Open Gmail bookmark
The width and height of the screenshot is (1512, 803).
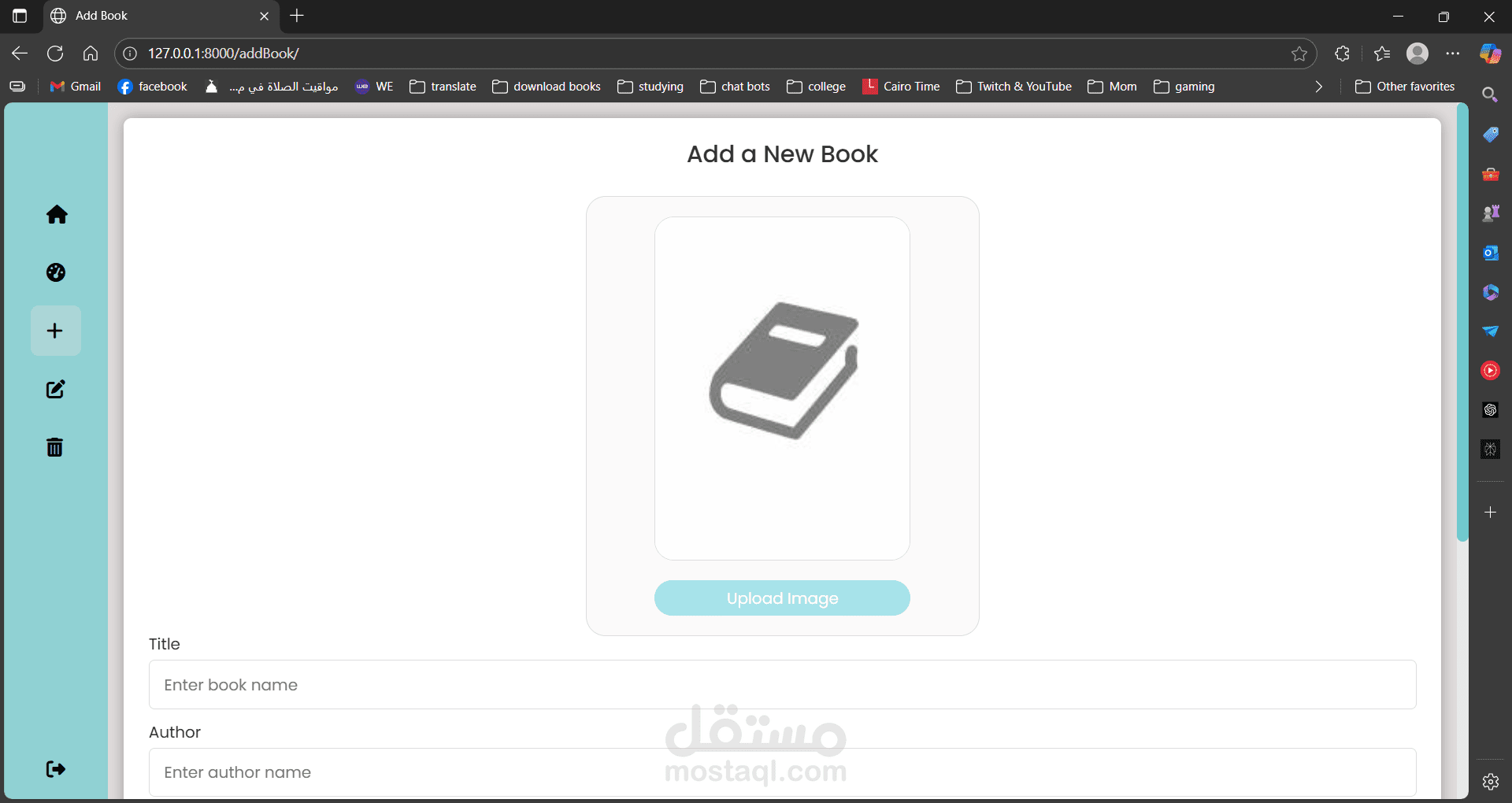76,87
